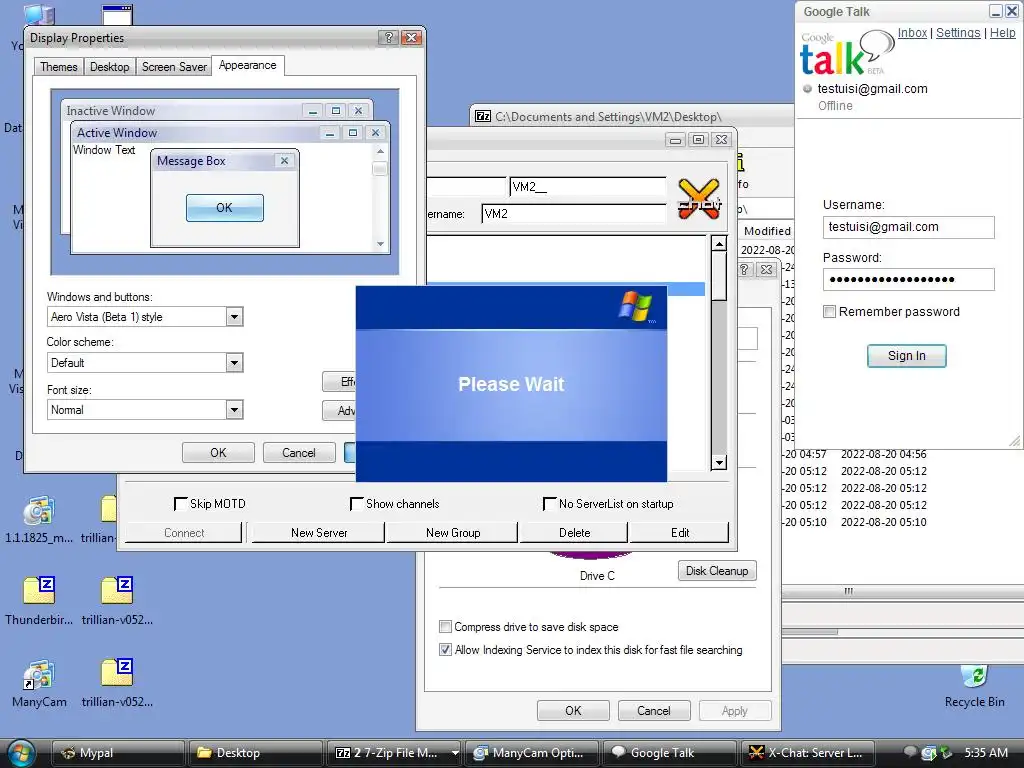This screenshot has height=768, width=1024.
Task: Switch to ManyCam Options taskbar button
Action: 534,753
